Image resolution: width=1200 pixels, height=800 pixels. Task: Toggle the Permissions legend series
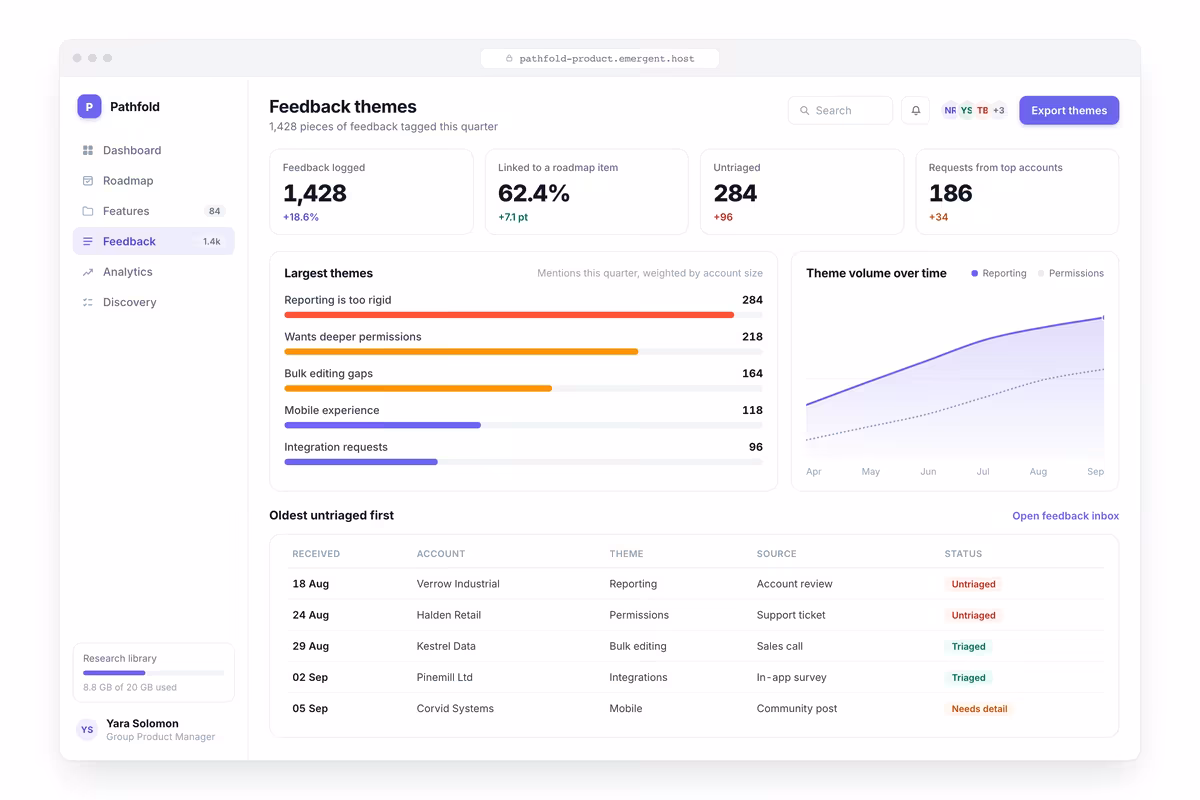[x=1071, y=273]
